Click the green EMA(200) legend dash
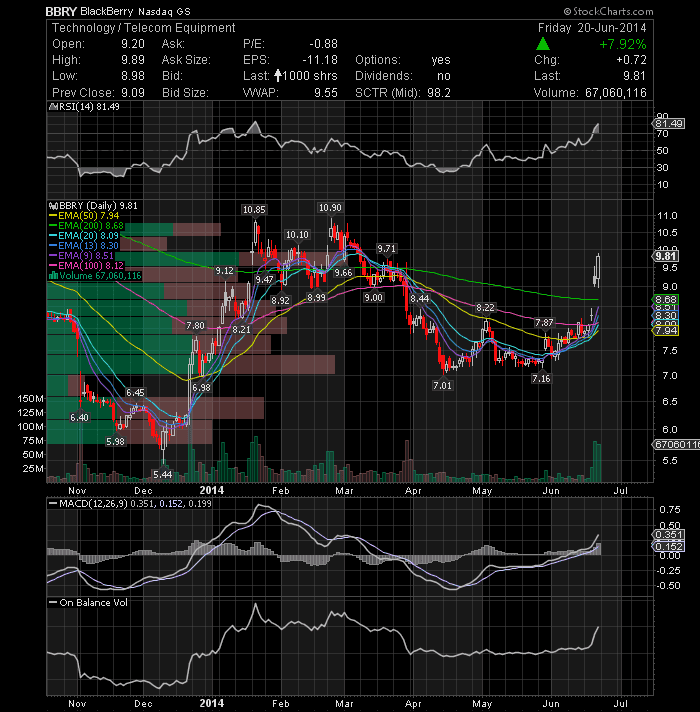 (x=53, y=226)
